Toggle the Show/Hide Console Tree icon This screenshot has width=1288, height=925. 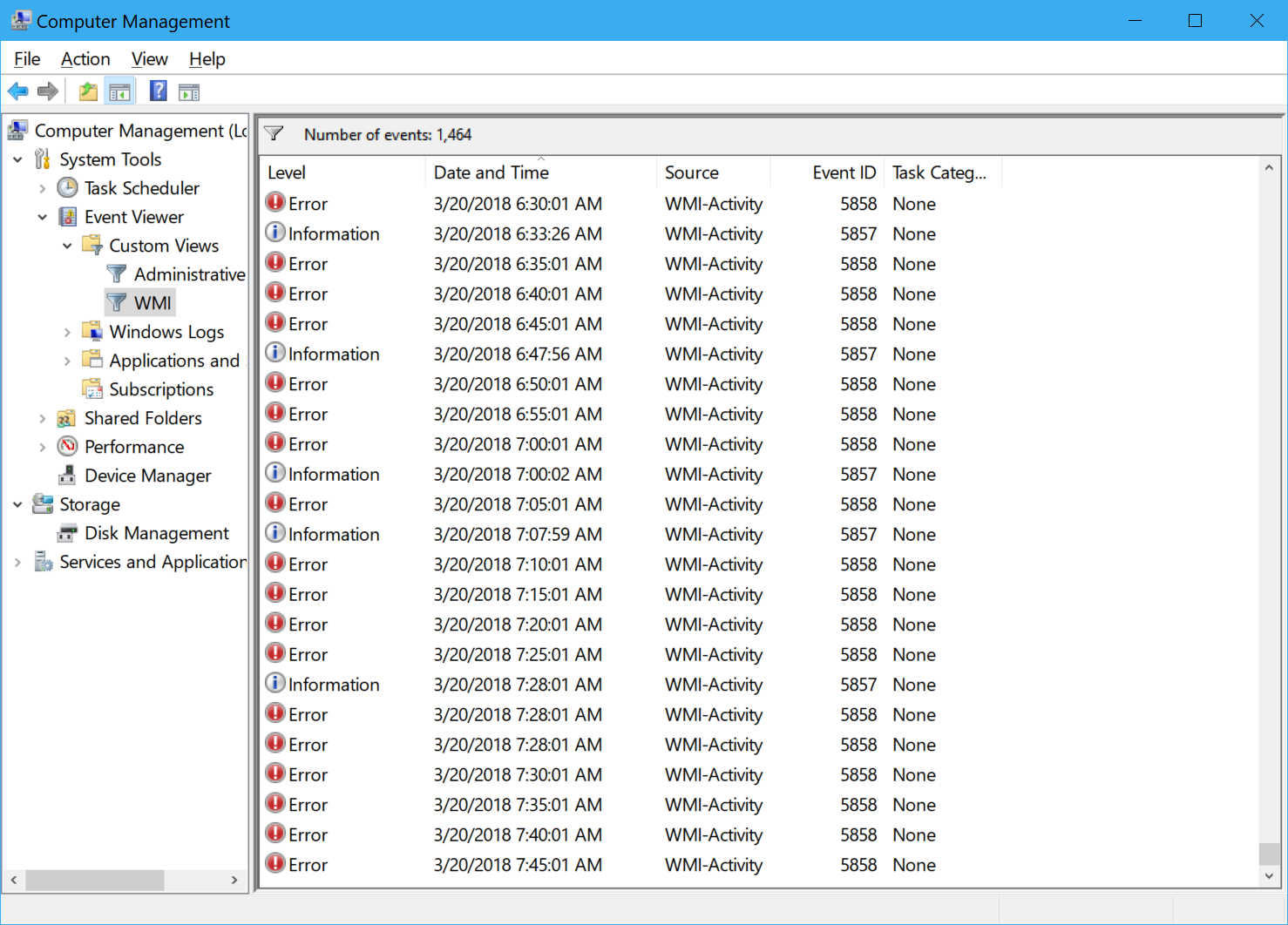pos(120,91)
